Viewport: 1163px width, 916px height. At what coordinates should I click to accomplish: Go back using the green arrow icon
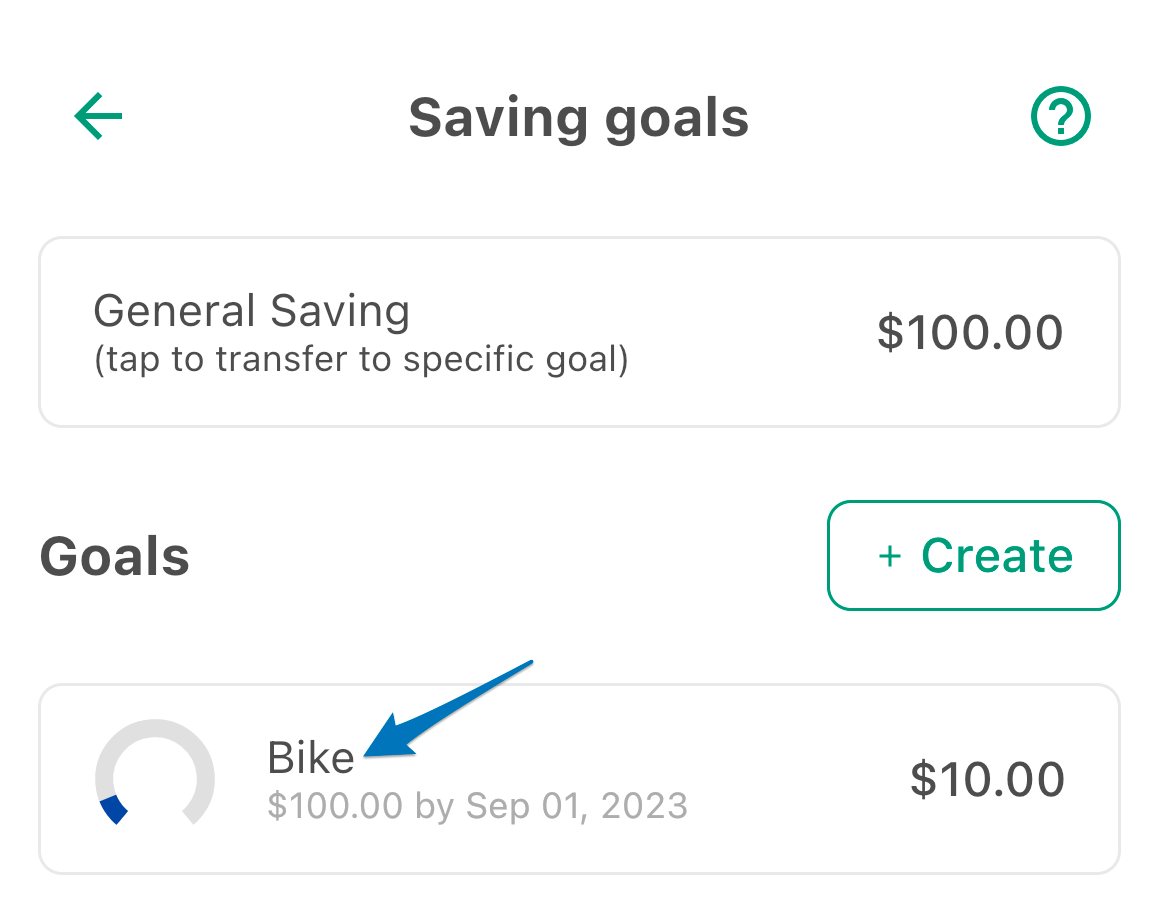click(x=98, y=116)
